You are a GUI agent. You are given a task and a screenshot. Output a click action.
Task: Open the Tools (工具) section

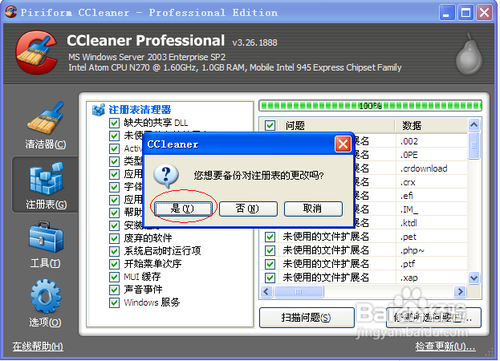pyautogui.click(x=46, y=244)
